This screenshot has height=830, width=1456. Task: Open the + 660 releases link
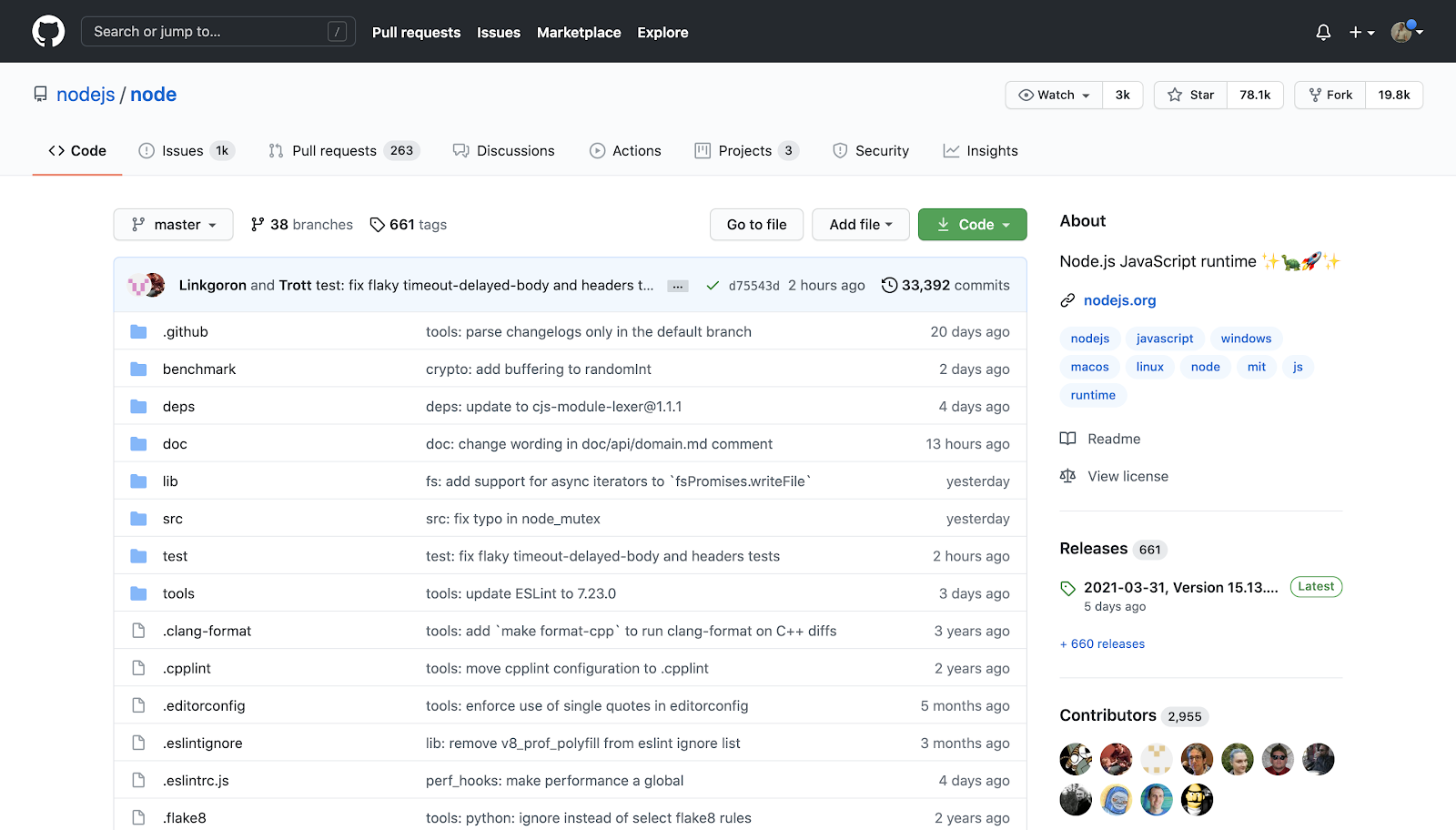tap(1102, 643)
